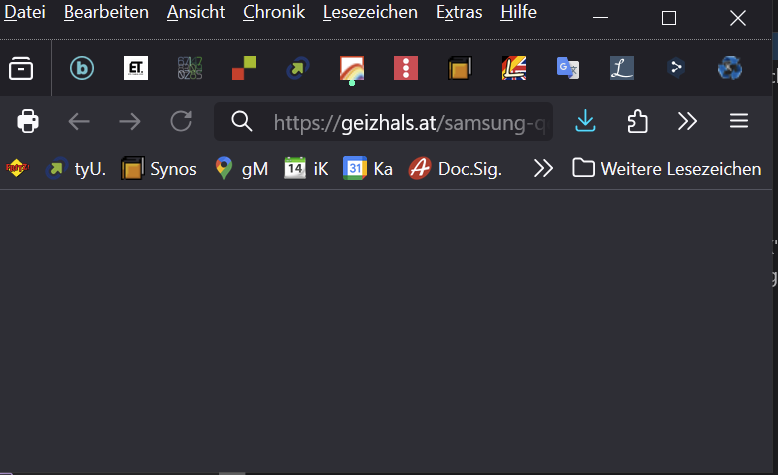Open the Firefox hamburger menu
Image resolution: width=778 pixels, height=475 pixels.
pyautogui.click(x=739, y=122)
